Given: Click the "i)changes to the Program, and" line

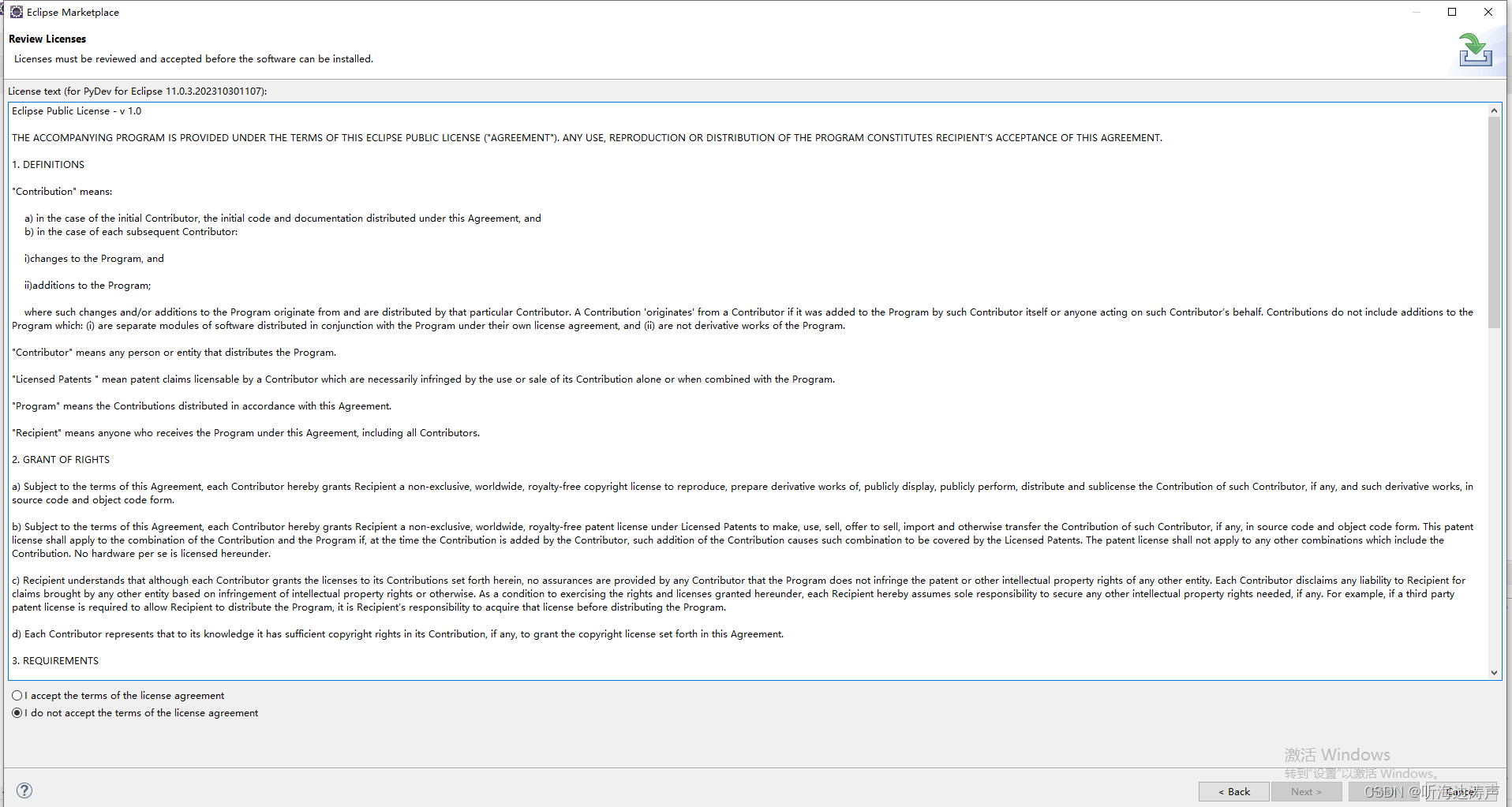Looking at the screenshot, I should point(94,259).
